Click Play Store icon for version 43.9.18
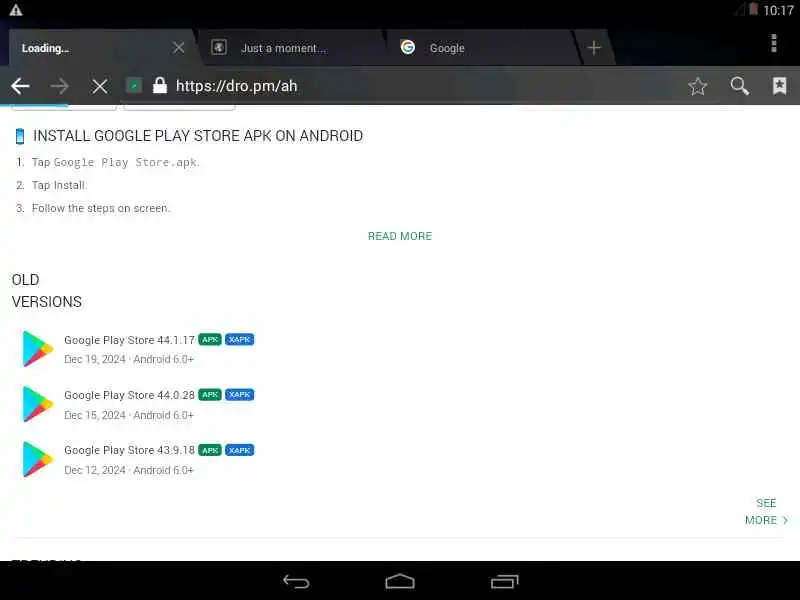This screenshot has height=600, width=800. coord(37,459)
